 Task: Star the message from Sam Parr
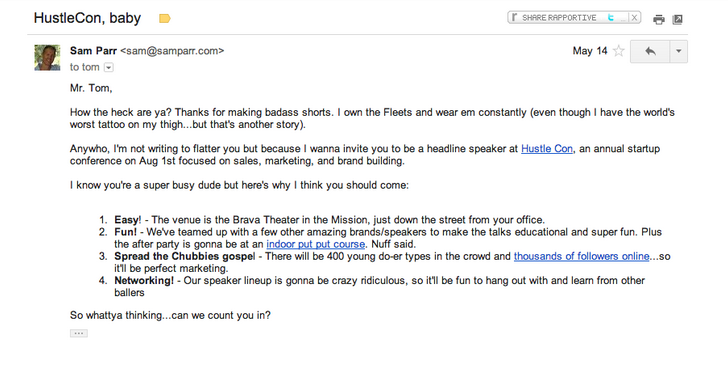pyautogui.click(x=618, y=51)
